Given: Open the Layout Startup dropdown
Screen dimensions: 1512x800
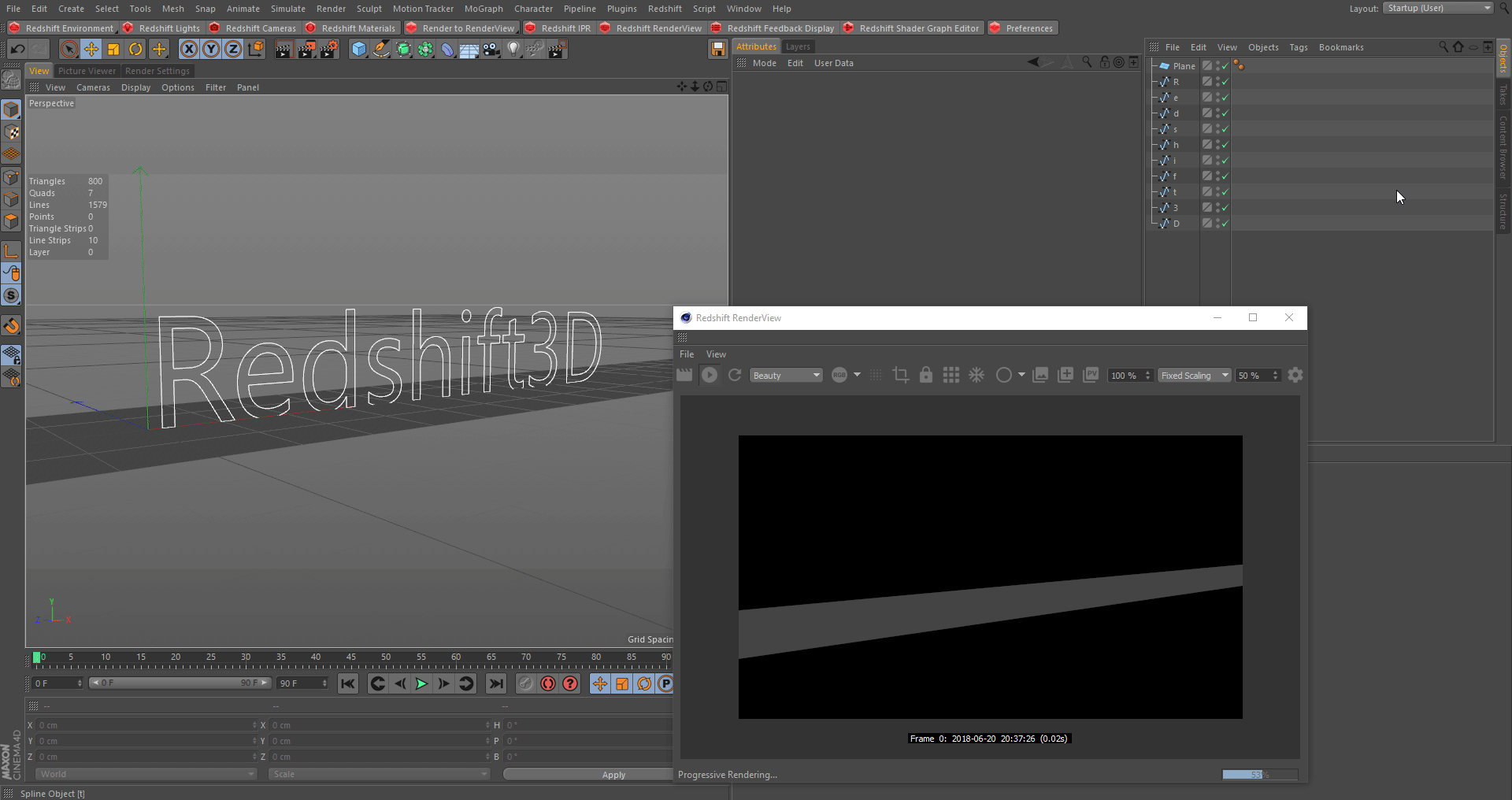Looking at the screenshot, I should point(1438,8).
